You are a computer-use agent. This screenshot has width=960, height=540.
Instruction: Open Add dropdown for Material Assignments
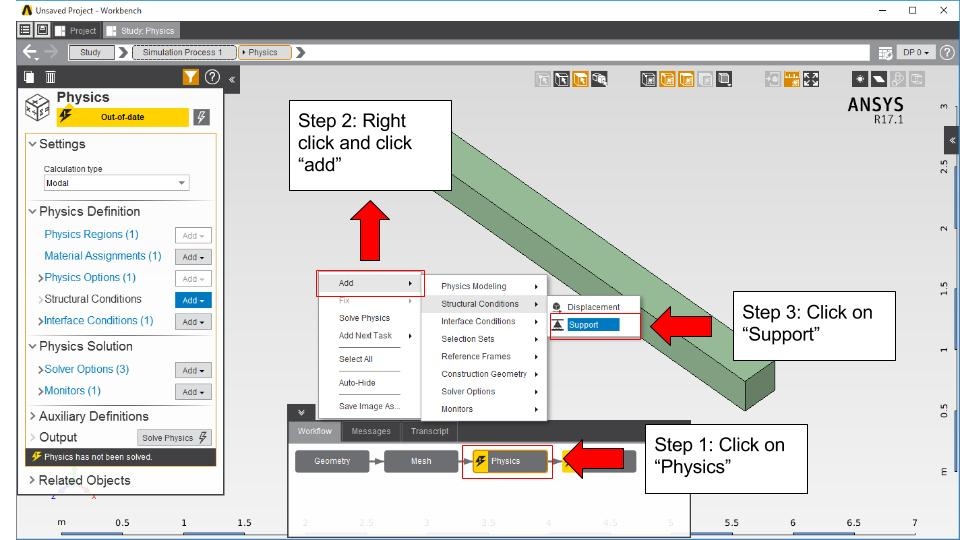(x=193, y=257)
